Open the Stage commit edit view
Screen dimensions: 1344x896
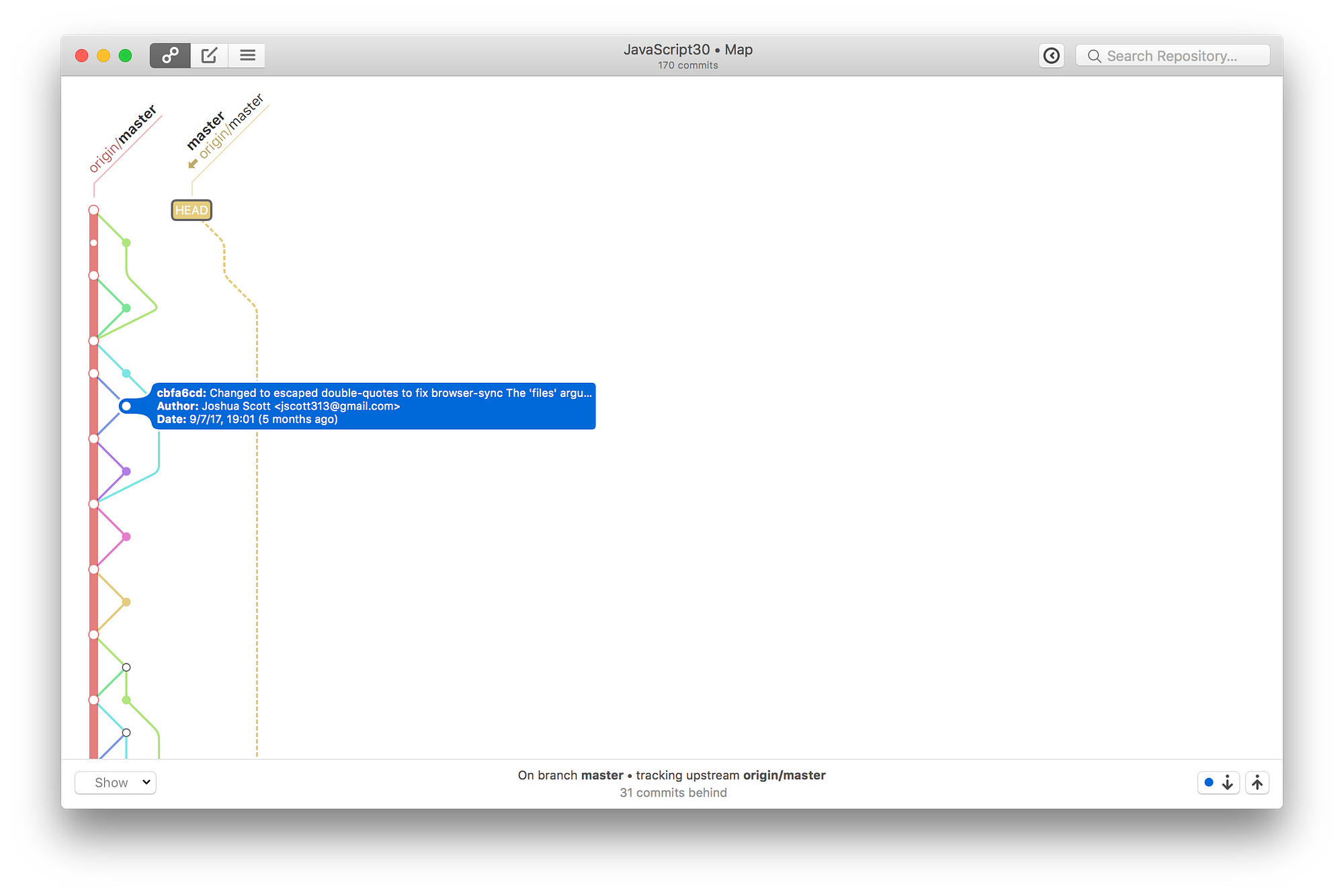click(x=209, y=55)
